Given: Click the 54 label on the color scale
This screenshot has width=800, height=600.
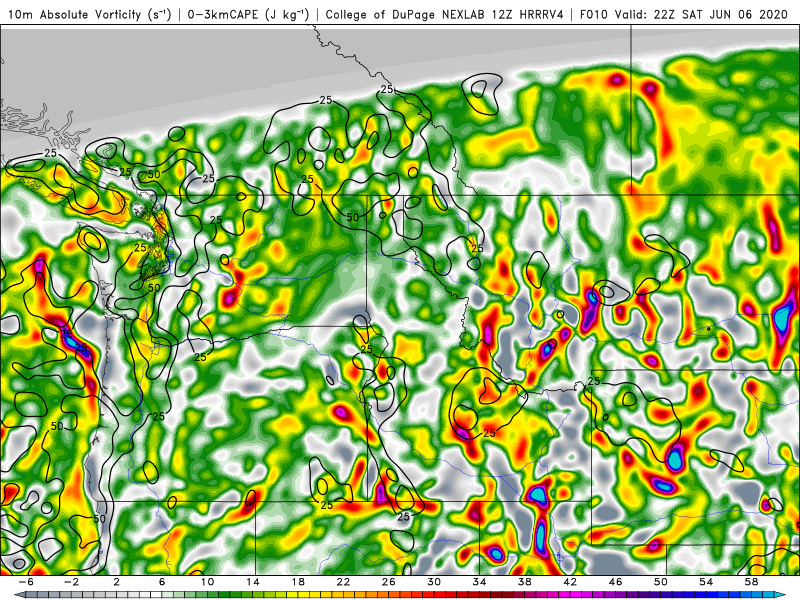Looking at the screenshot, I should click(x=706, y=582).
